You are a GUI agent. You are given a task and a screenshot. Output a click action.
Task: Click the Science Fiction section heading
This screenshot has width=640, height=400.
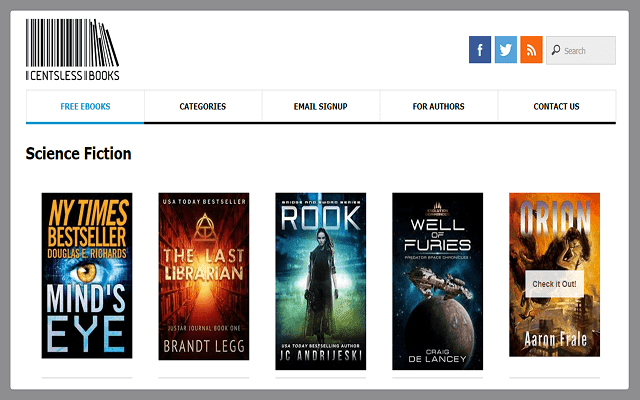(78, 153)
